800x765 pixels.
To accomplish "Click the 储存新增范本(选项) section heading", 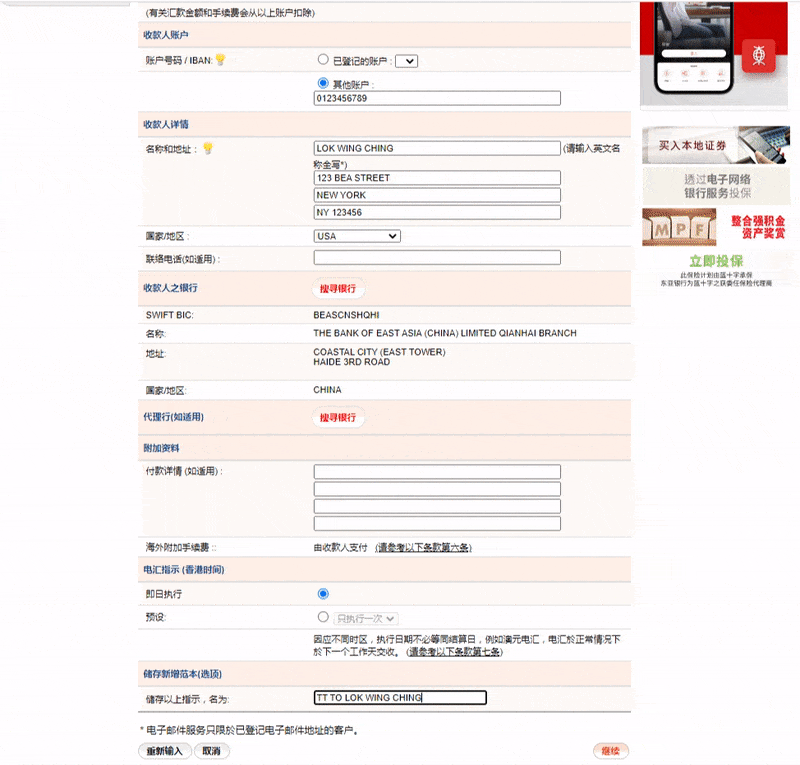I will click(x=183, y=674).
